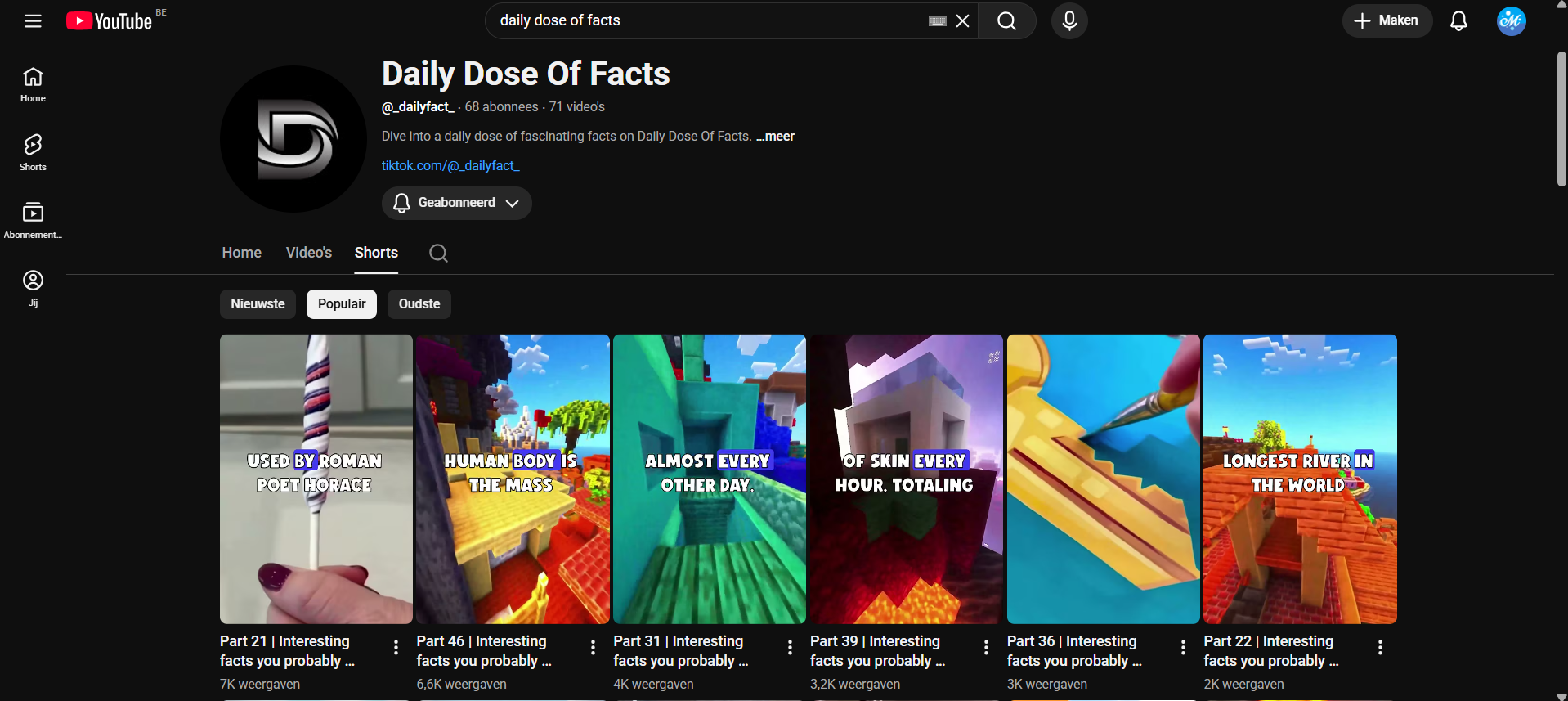Select the Nieuwste sort chip
Image resolution: width=1568 pixels, height=701 pixels.
coord(258,304)
